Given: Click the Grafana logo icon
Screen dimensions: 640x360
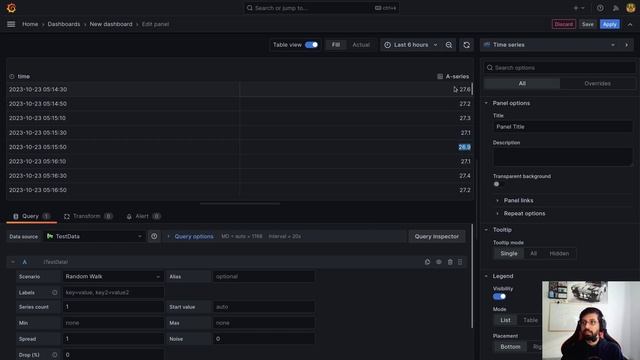Looking at the screenshot, I should 11,8.
